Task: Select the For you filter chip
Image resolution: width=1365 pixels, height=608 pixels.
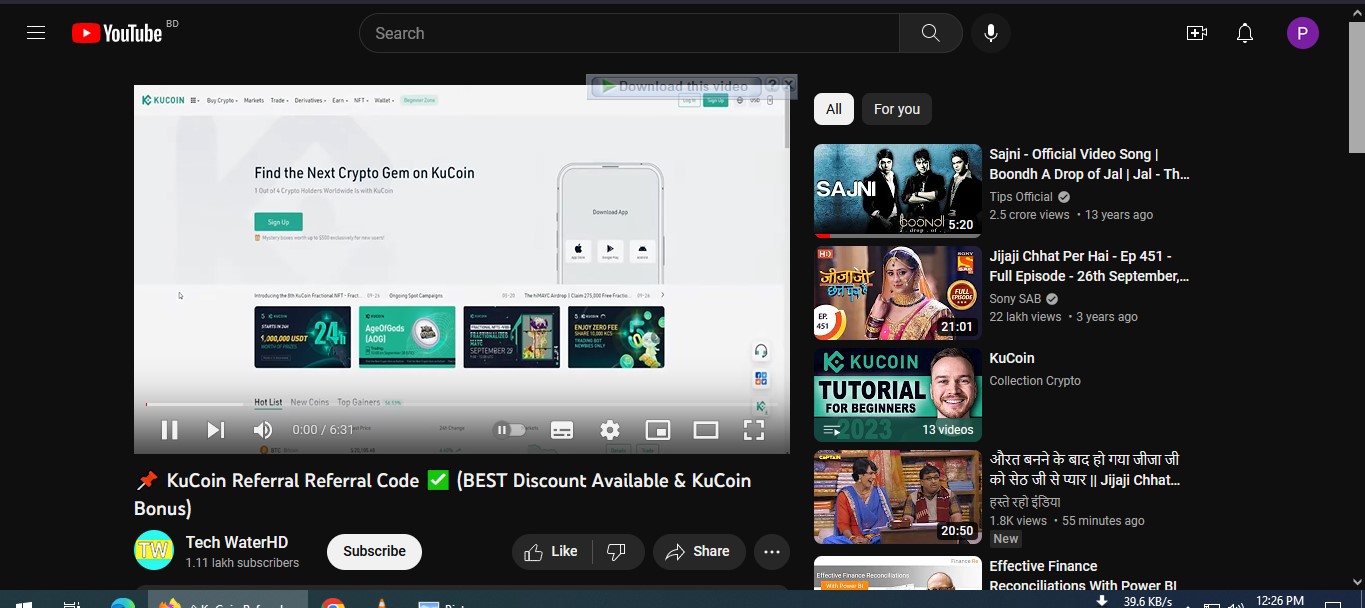Action: coord(897,109)
